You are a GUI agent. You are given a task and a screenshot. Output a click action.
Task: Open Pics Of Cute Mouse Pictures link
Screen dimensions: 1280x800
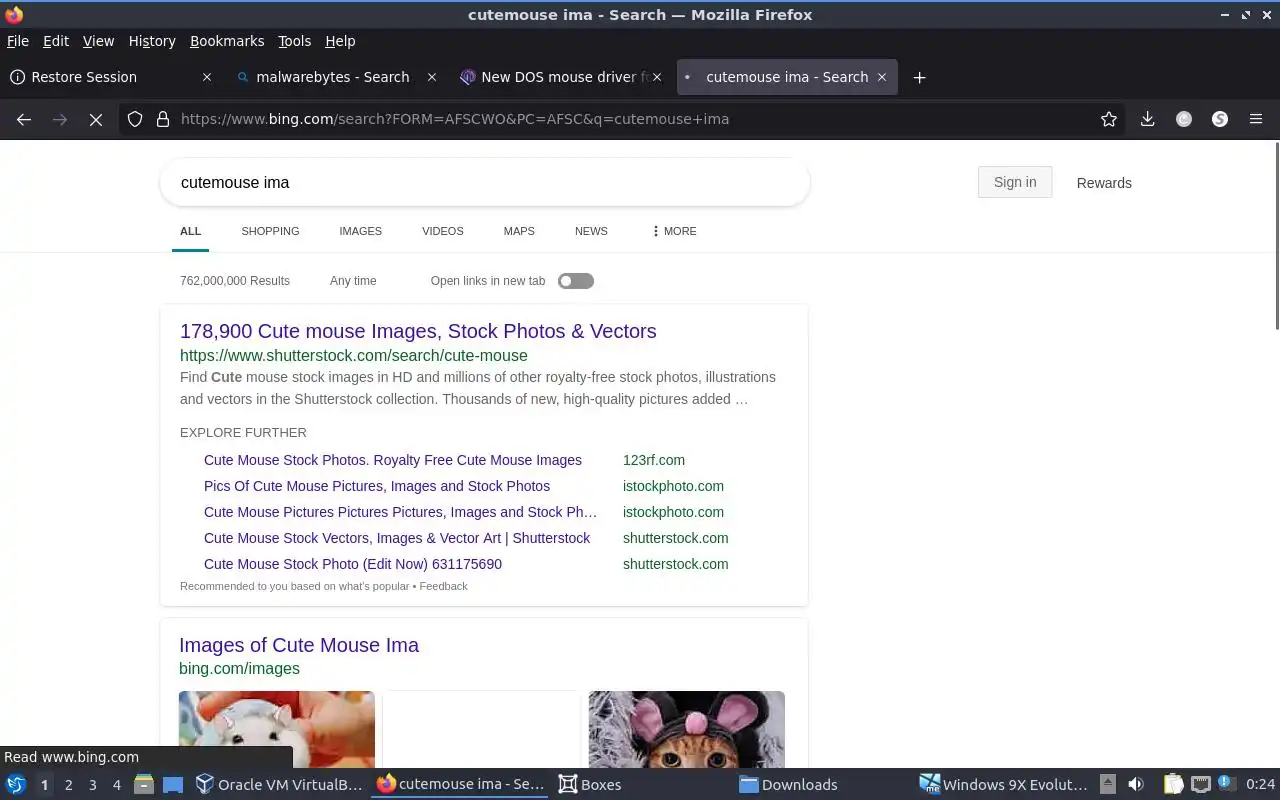coord(377,486)
